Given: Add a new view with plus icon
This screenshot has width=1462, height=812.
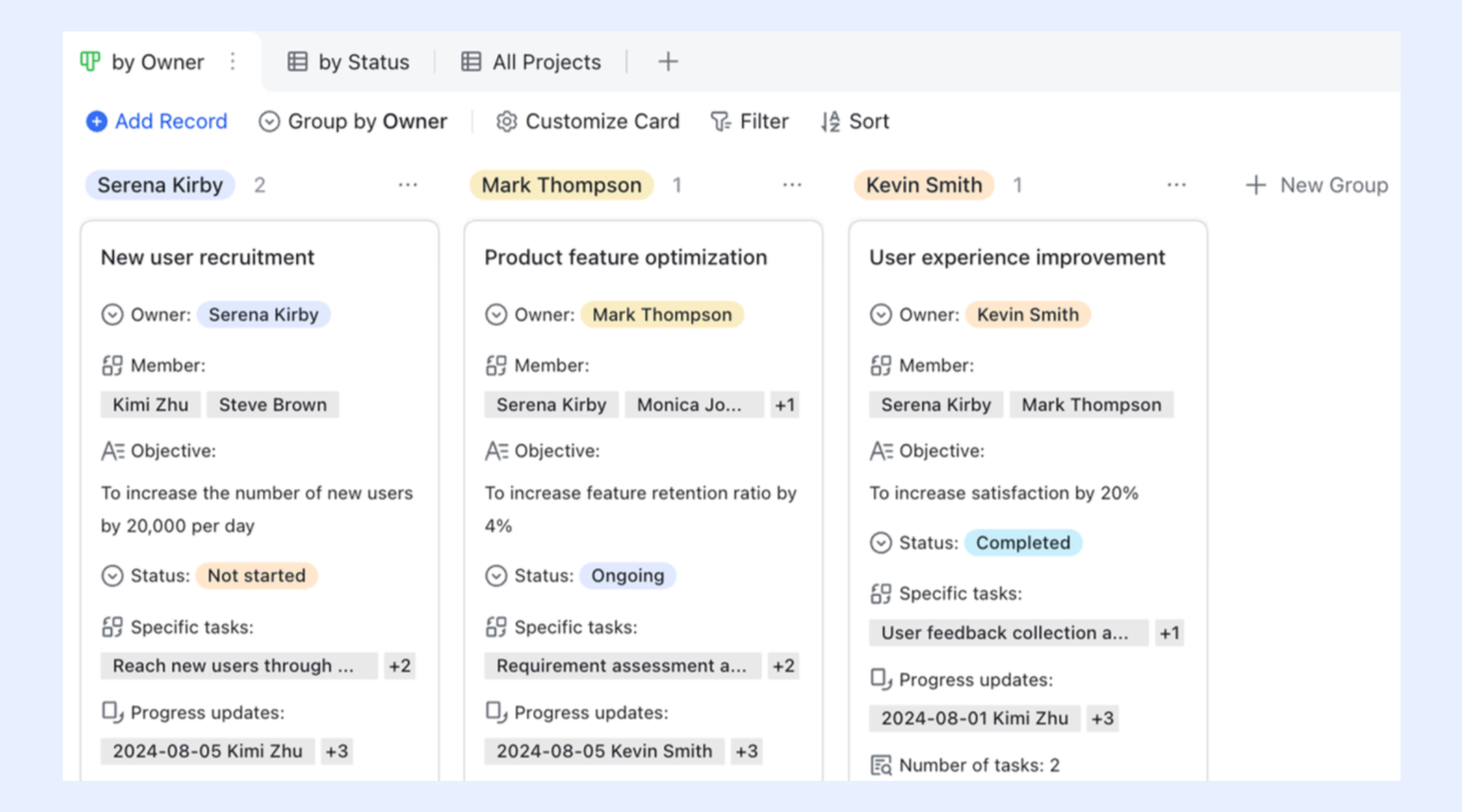Looking at the screenshot, I should 668,62.
